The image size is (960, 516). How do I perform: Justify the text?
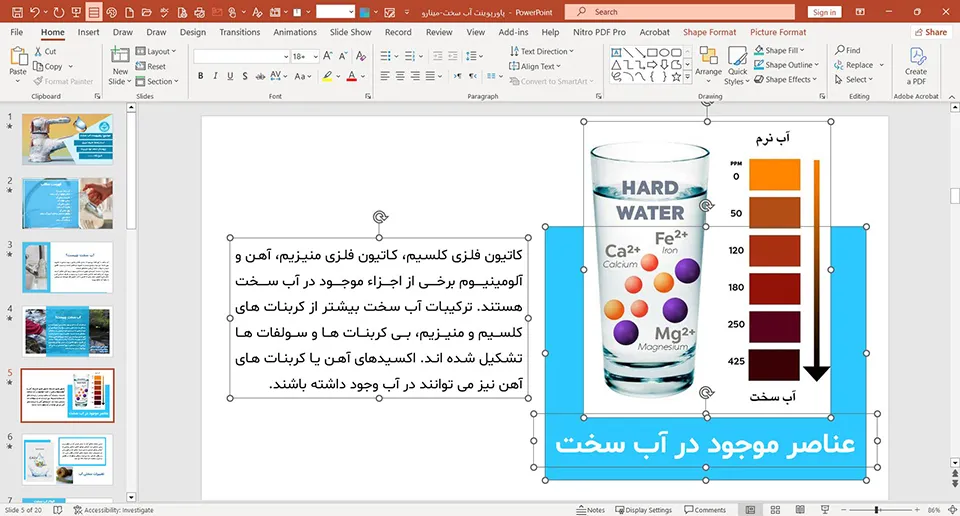pos(430,76)
